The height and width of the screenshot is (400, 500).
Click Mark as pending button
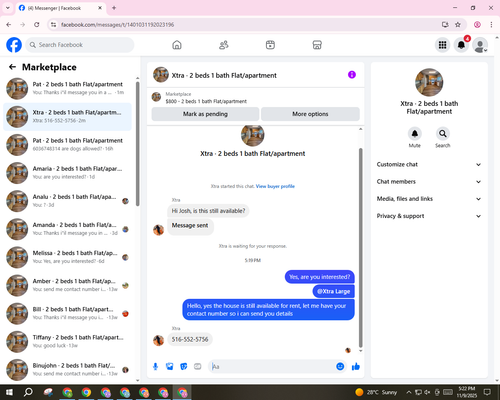[205, 114]
